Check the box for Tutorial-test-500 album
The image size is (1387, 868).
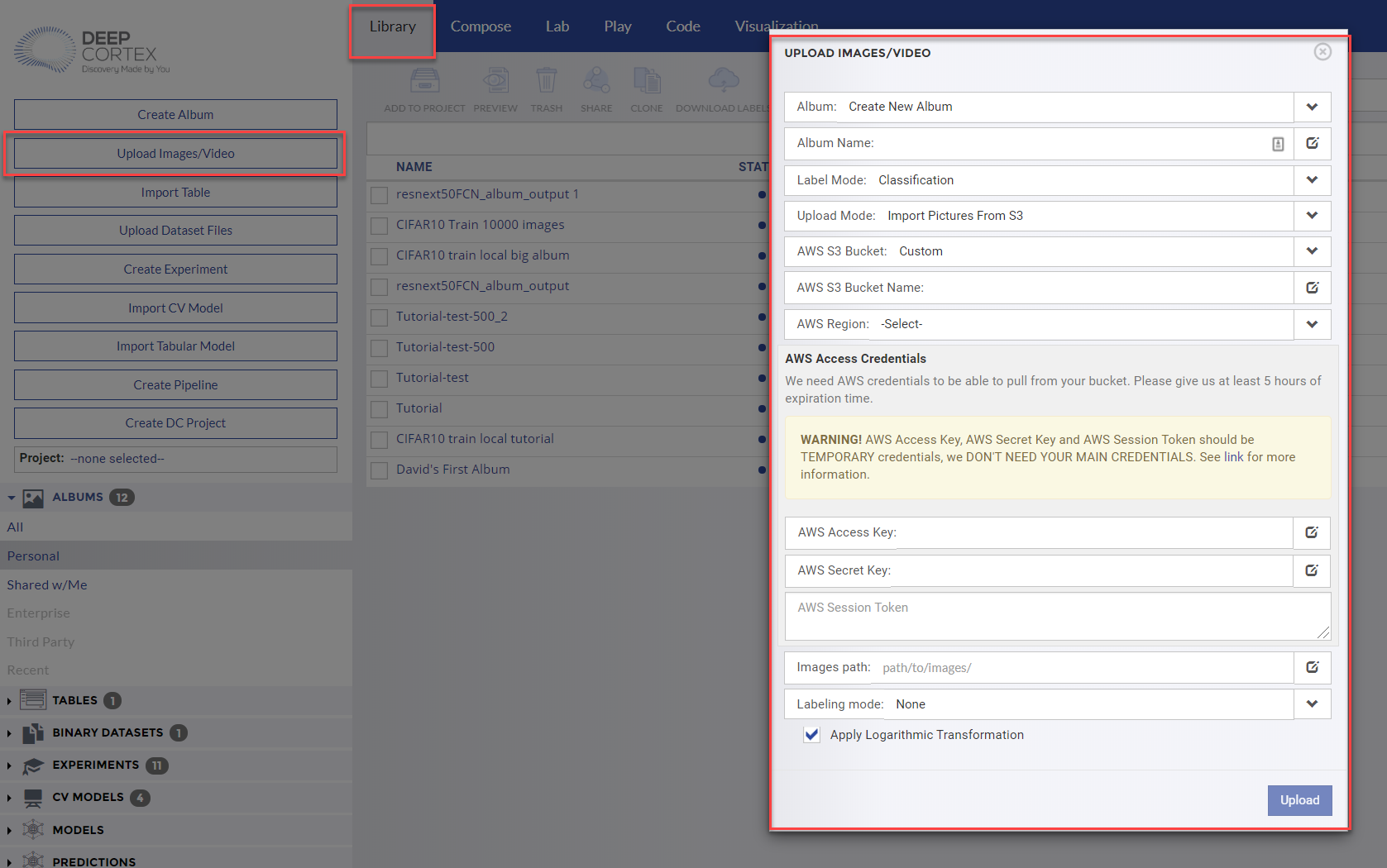(x=380, y=348)
